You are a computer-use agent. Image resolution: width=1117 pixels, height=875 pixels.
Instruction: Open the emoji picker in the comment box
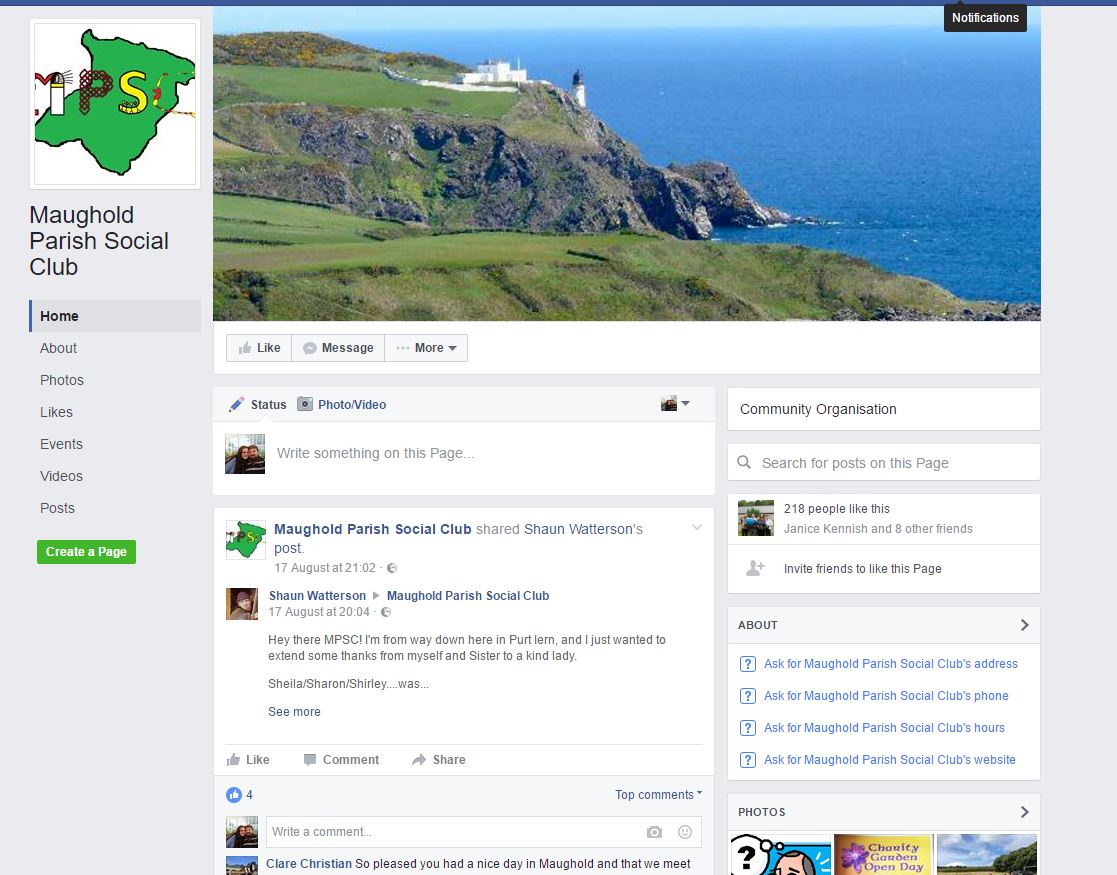click(x=685, y=832)
